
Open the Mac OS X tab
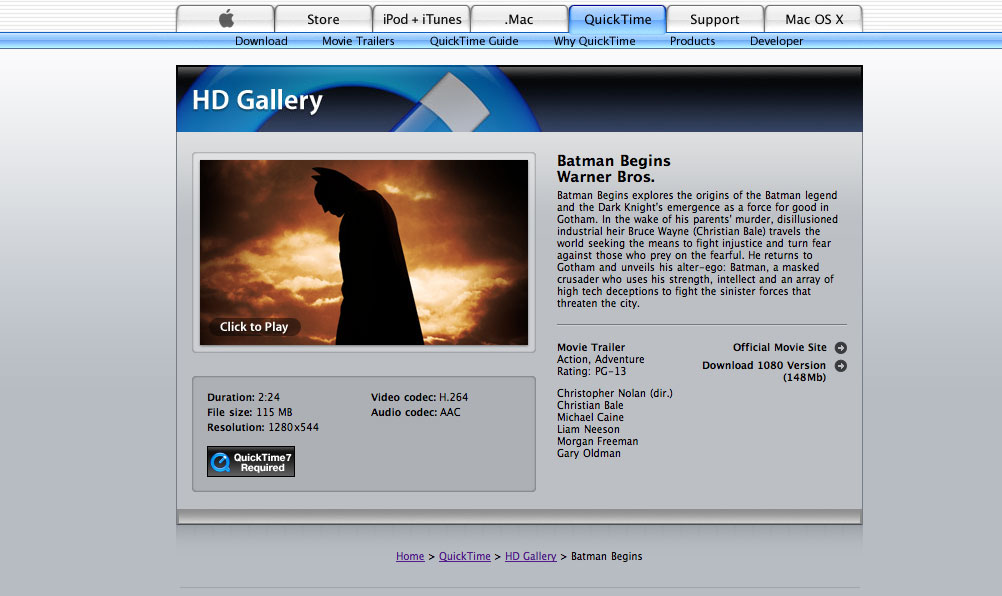[x=813, y=19]
